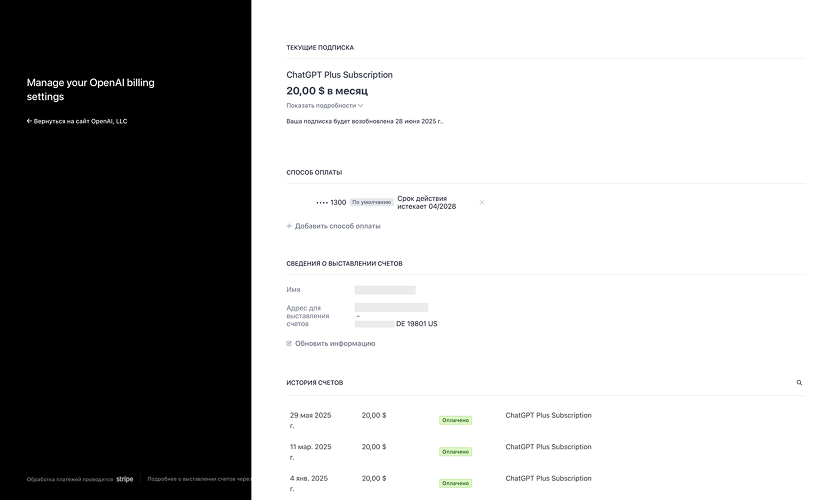
Task: Open Подробнее о выставлении счетов footer link
Action: point(199,479)
